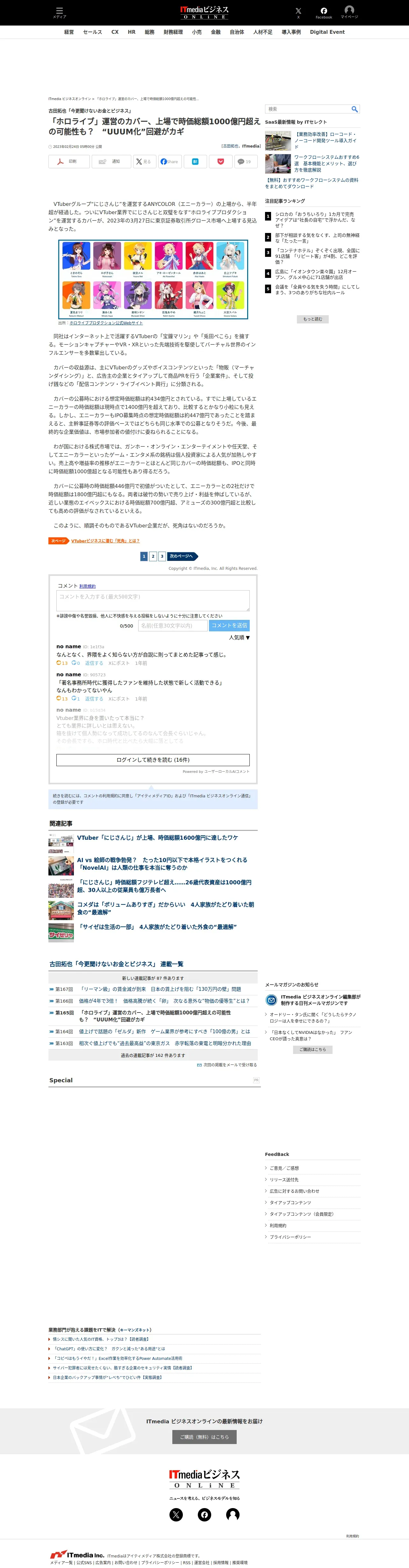This screenshot has width=409, height=1568.
Task: Click 返信する on the first comment
Action: (x=94, y=663)
